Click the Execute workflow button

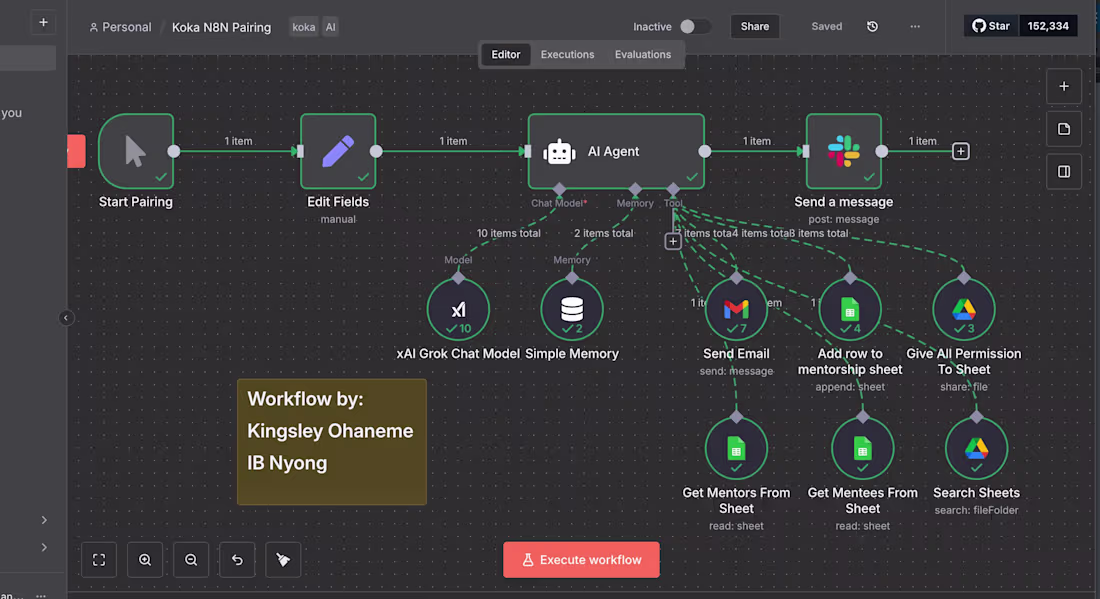tap(581, 559)
